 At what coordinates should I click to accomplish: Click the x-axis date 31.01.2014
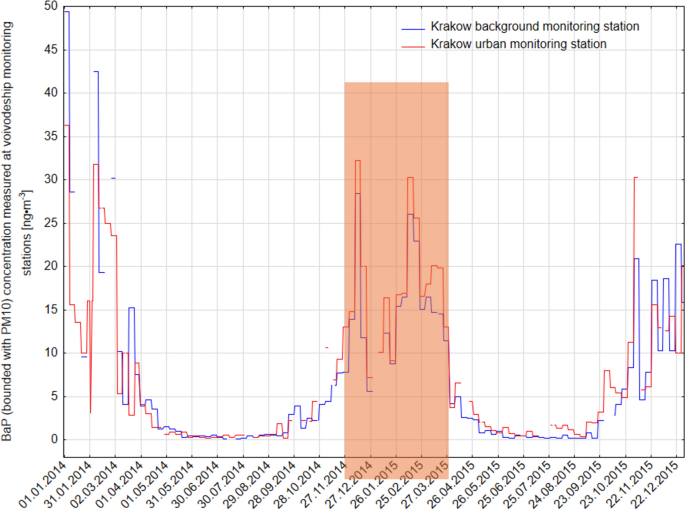point(69,485)
